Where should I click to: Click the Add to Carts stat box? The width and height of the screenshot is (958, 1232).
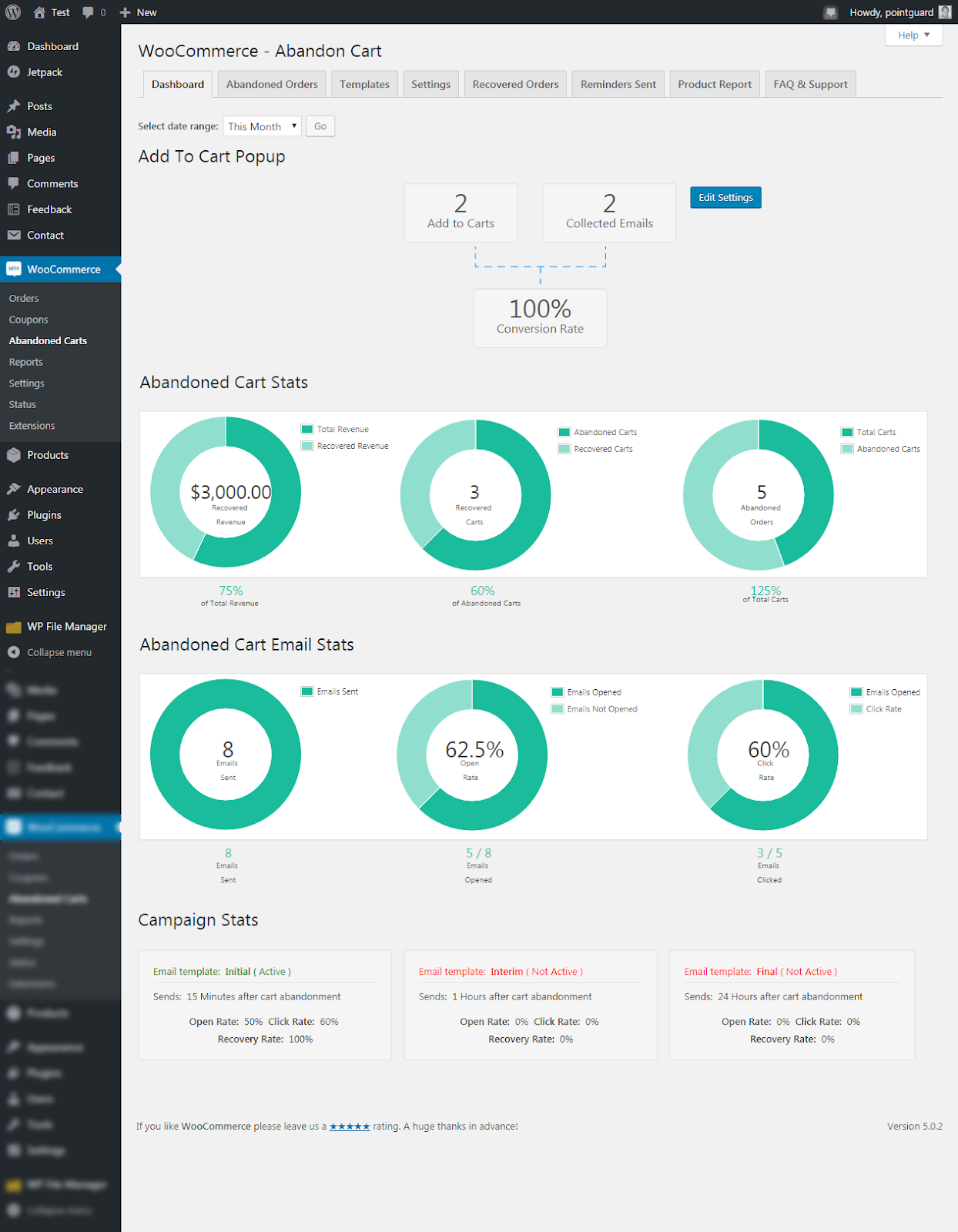(x=461, y=213)
